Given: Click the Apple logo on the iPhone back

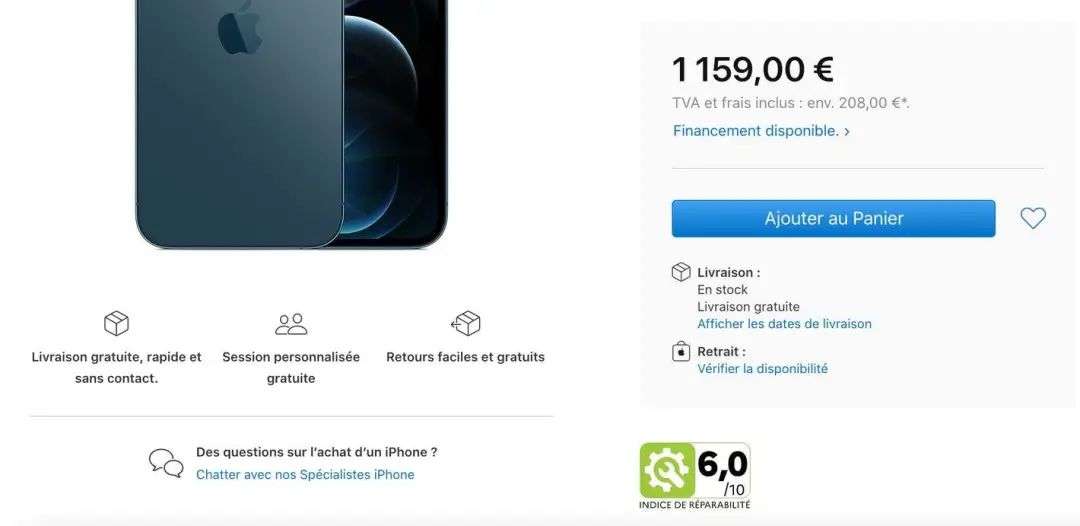Looking at the screenshot, I should pyautogui.click(x=240, y=26).
